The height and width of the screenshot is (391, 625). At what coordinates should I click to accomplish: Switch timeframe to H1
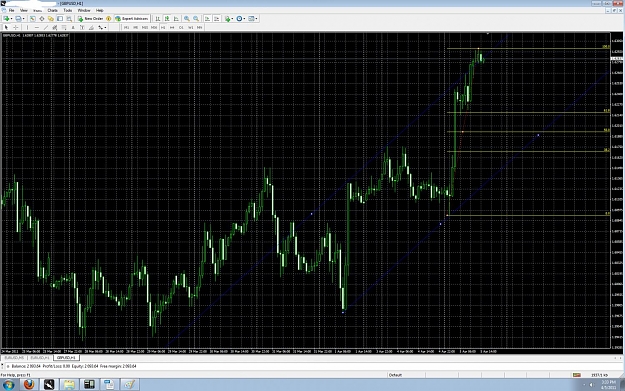click(163, 28)
